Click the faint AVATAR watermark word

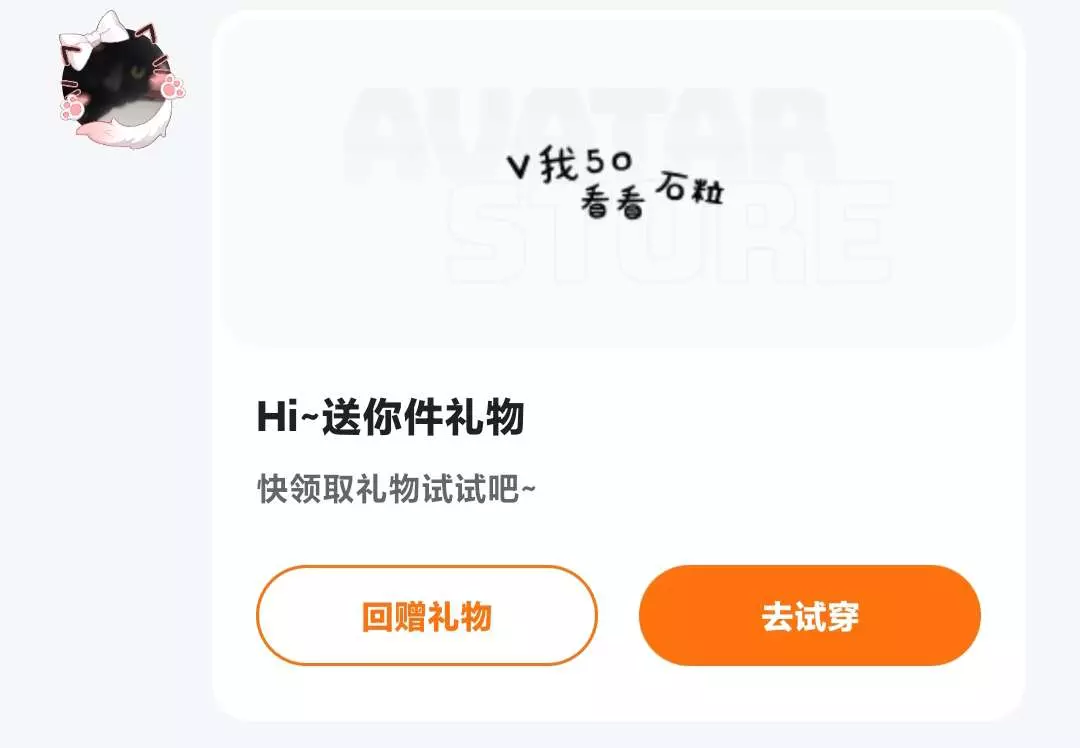click(589, 134)
